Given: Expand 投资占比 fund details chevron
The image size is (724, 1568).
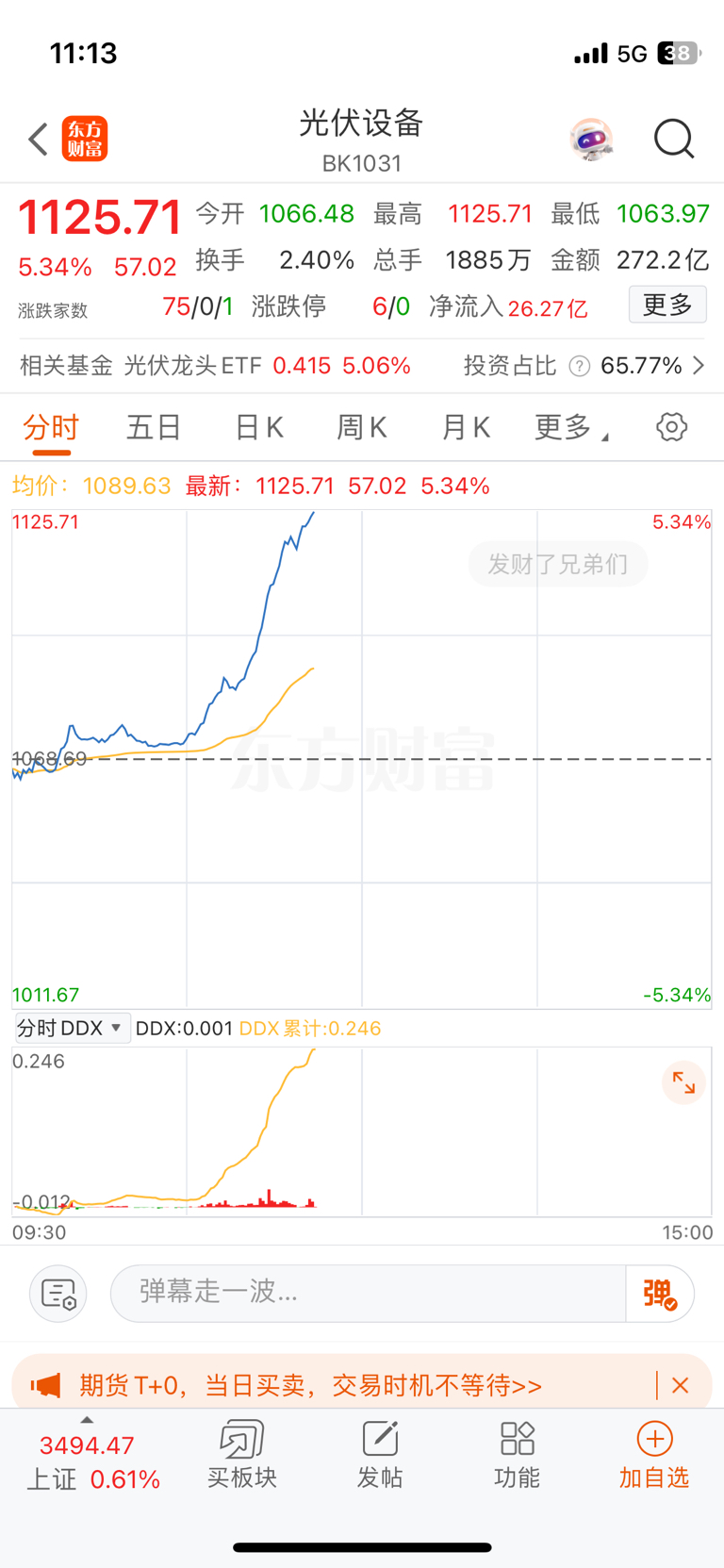Looking at the screenshot, I should (699, 366).
